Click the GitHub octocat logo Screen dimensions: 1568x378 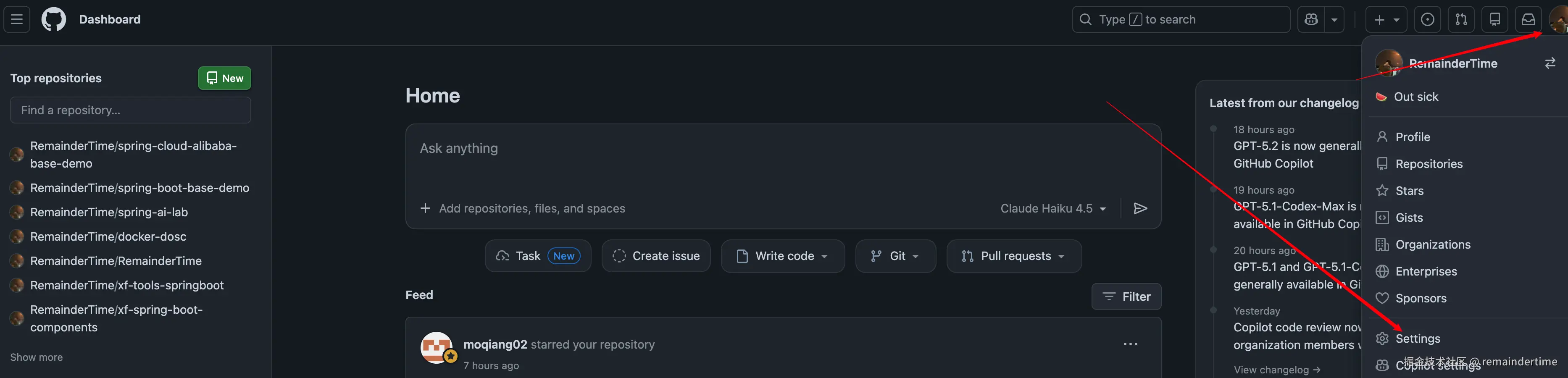point(53,19)
